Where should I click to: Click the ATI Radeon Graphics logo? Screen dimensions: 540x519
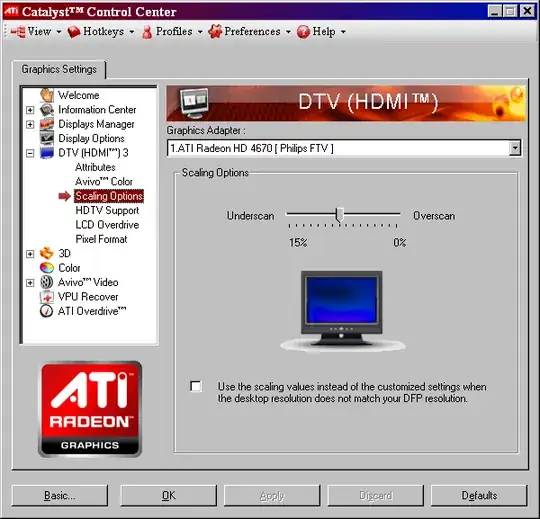click(x=90, y=409)
